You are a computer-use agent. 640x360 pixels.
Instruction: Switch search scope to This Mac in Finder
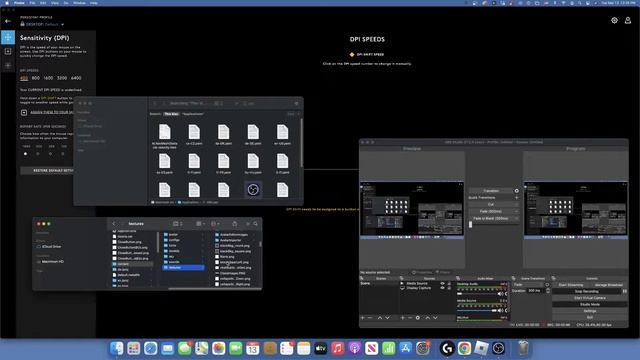point(171,114)
